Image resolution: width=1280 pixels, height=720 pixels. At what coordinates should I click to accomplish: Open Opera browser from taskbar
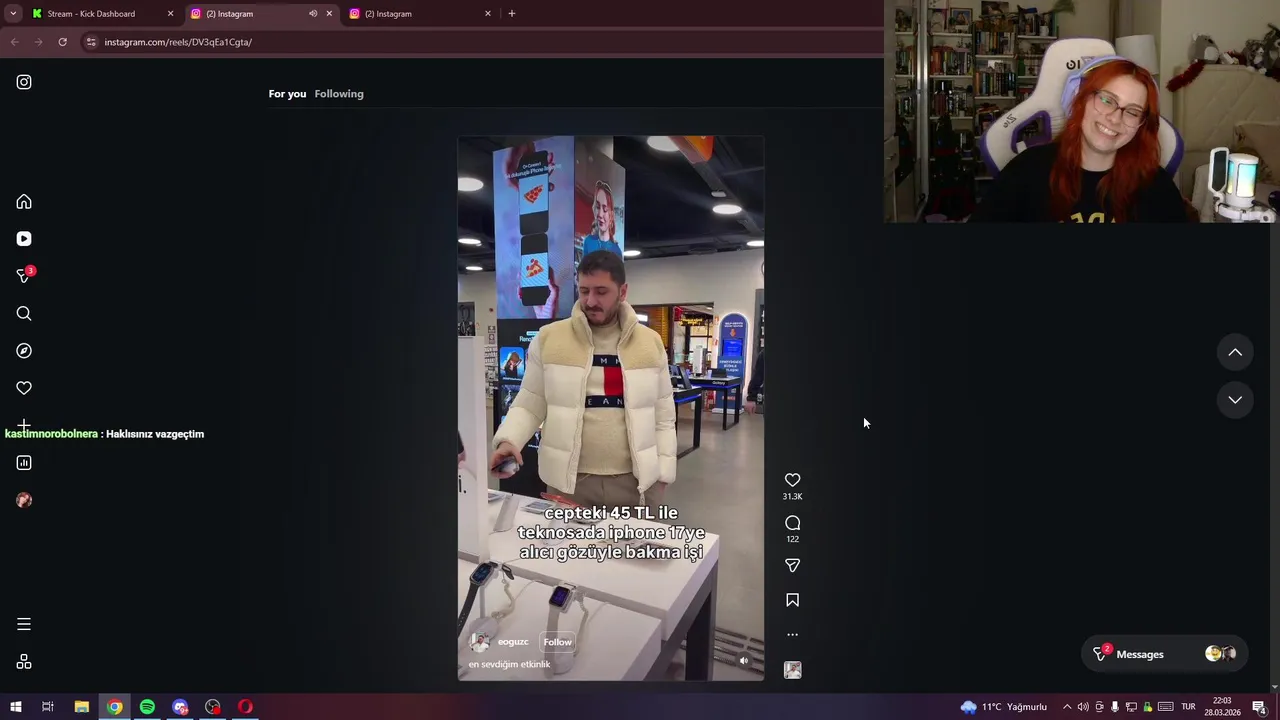[x=245, y=707]
